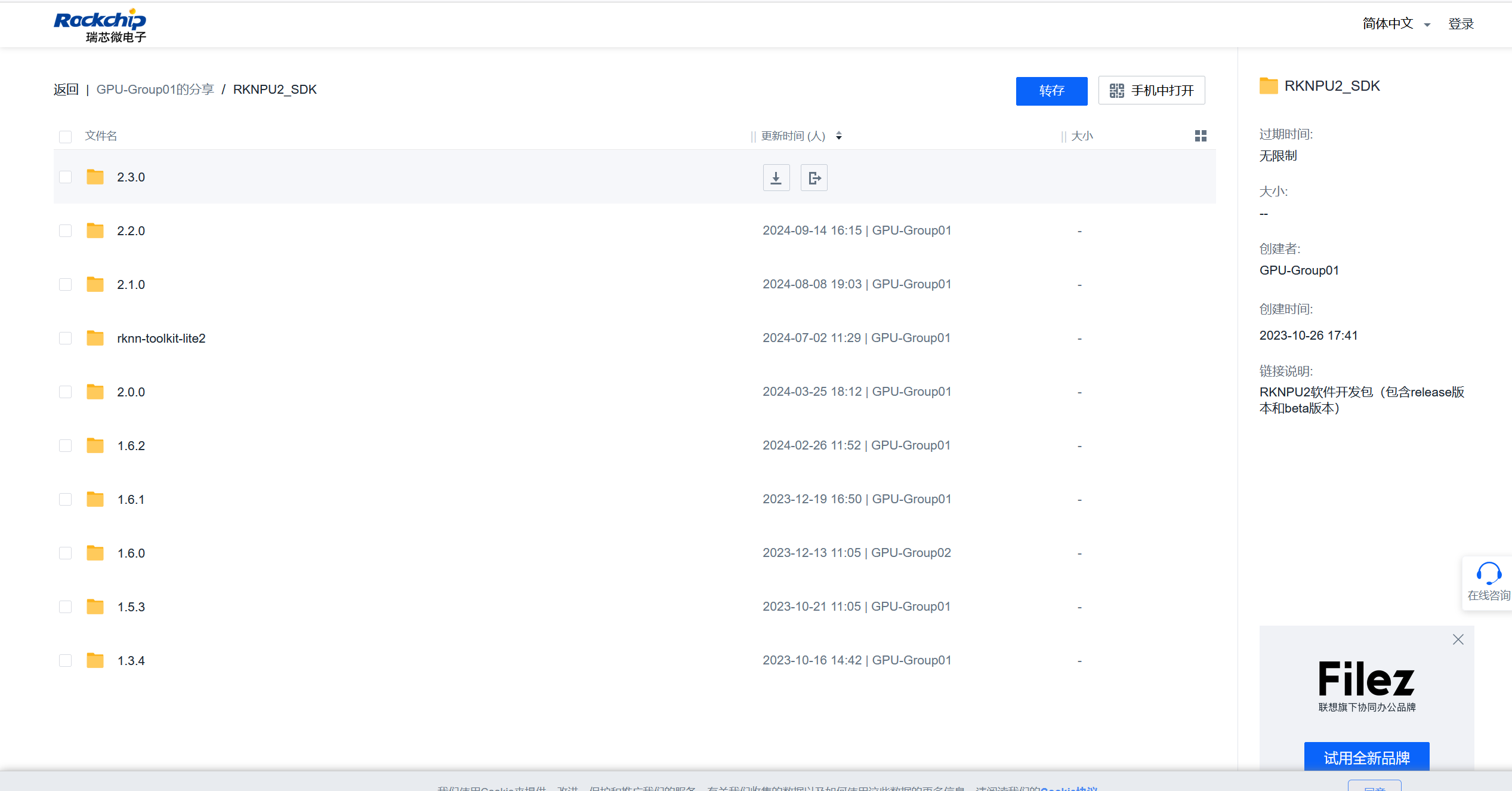Screen dimensions: 1512x791
Task: Check the box for folder 2.1.0
Action: click(66, 285)
